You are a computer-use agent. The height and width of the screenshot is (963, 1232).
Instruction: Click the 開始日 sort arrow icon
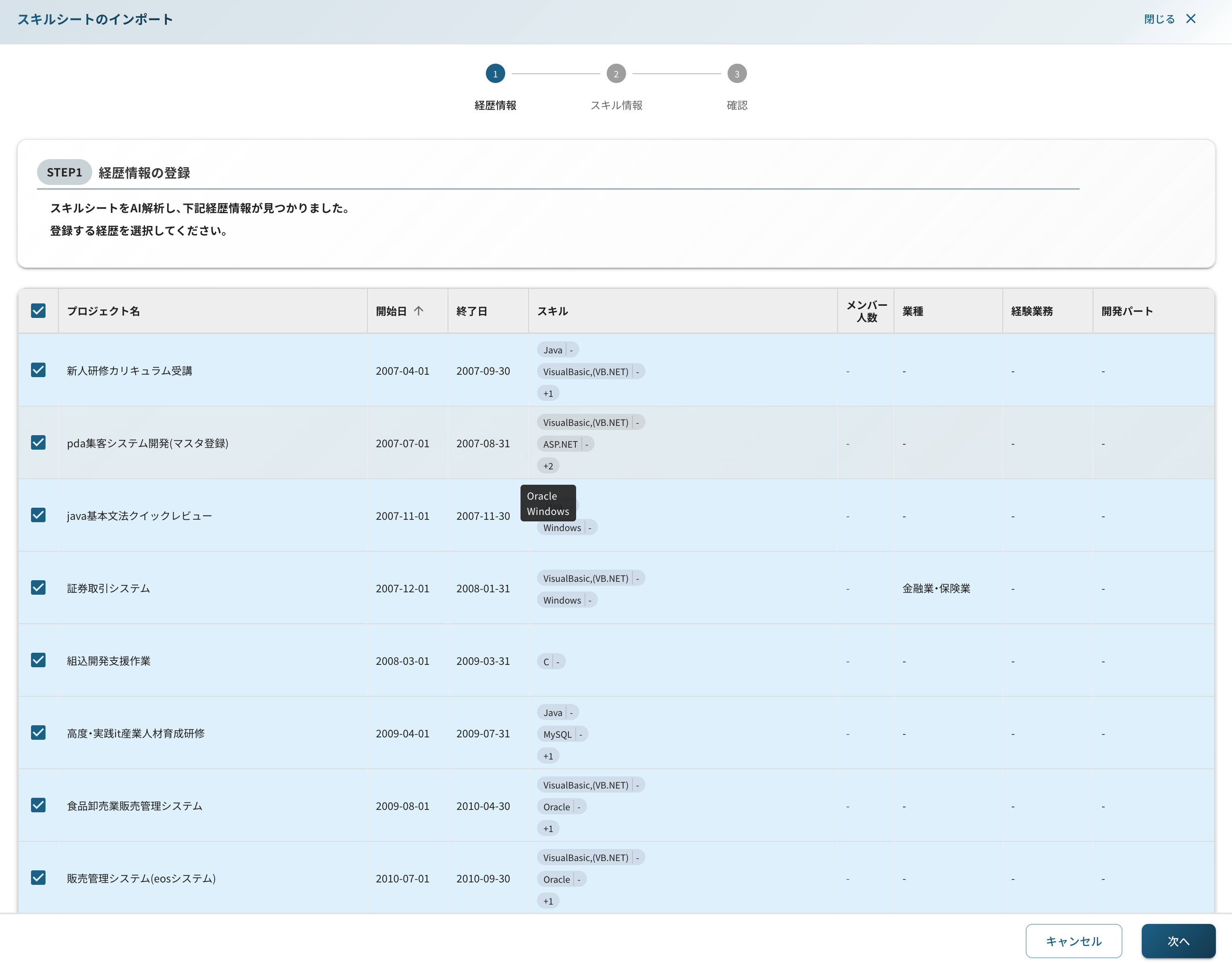pyautogui.click(x=419, y=311)
